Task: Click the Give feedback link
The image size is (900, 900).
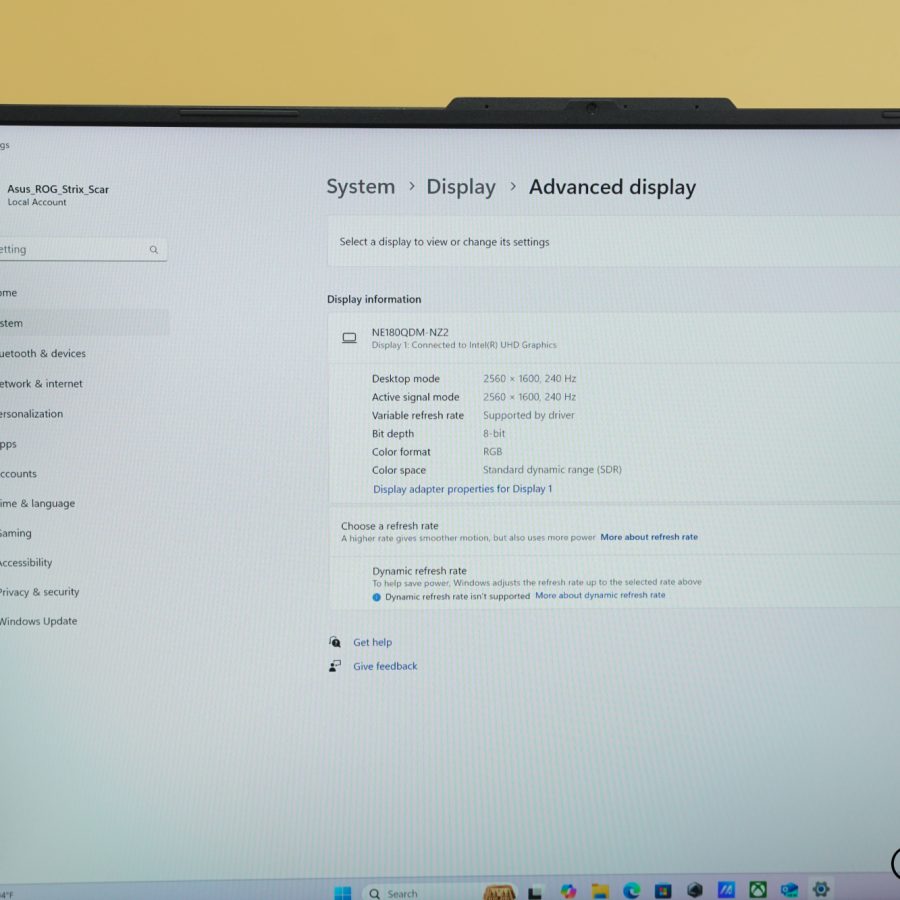Action: pyautogui.click(x=385, y=666)
